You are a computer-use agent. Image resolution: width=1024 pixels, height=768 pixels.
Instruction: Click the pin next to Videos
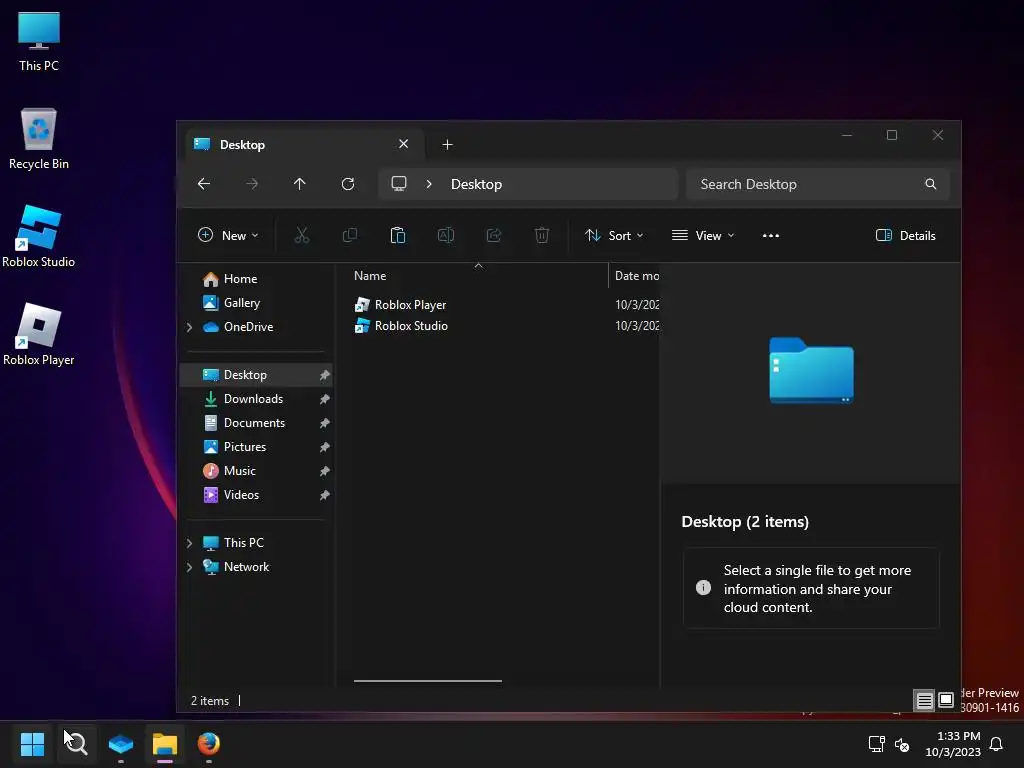(x=325, y=495)
